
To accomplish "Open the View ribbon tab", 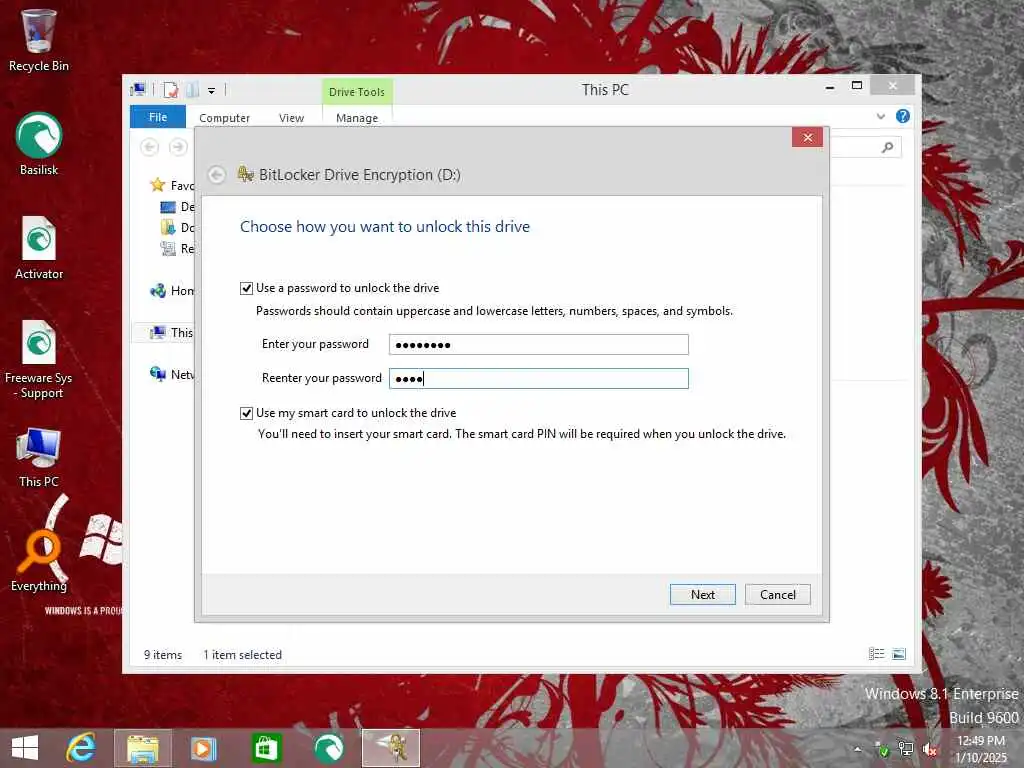I will pos(291,118).
